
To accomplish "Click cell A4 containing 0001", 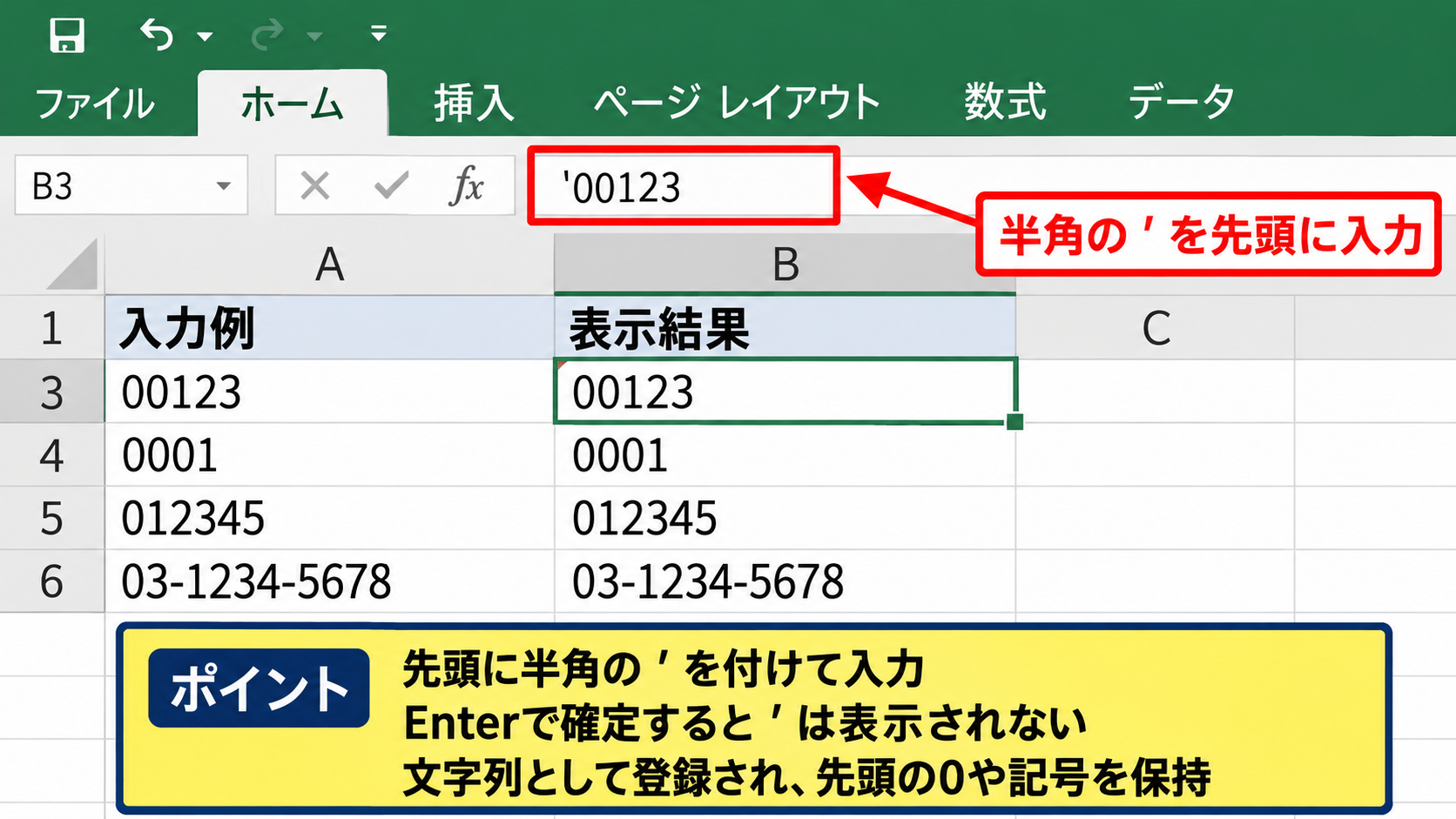I will coord(329,455).
